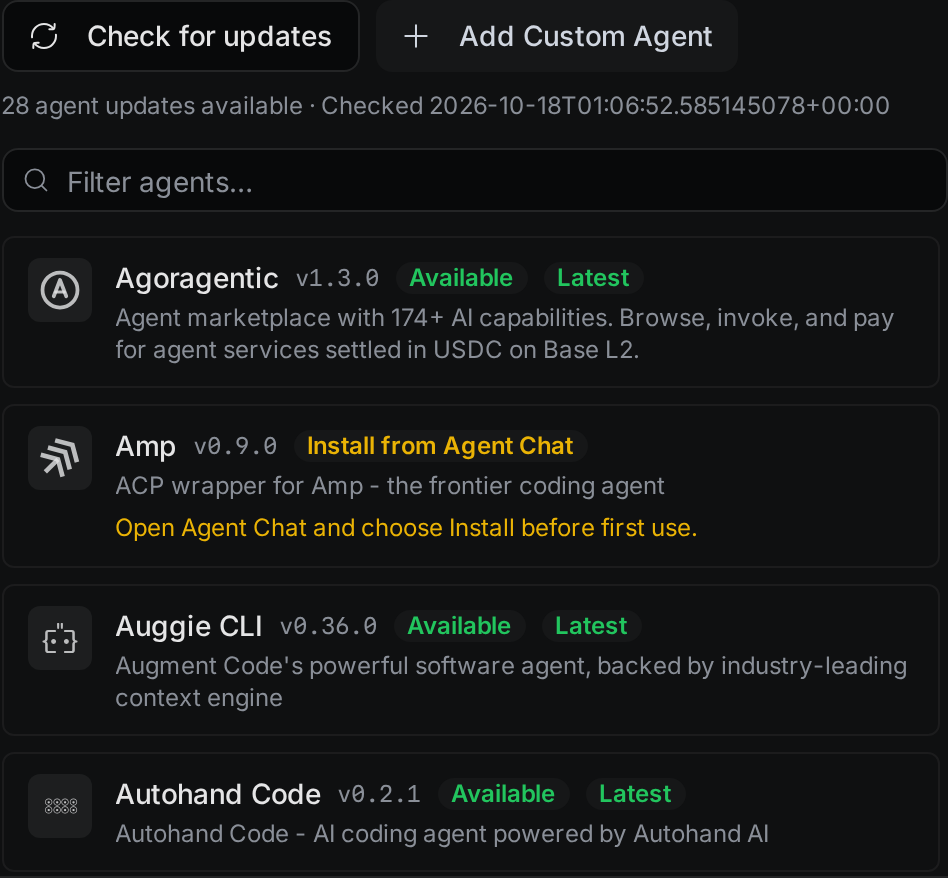Click the plus icon in Add Custom Agent
The height and width of the screenshot is (878, 948).
416,36
